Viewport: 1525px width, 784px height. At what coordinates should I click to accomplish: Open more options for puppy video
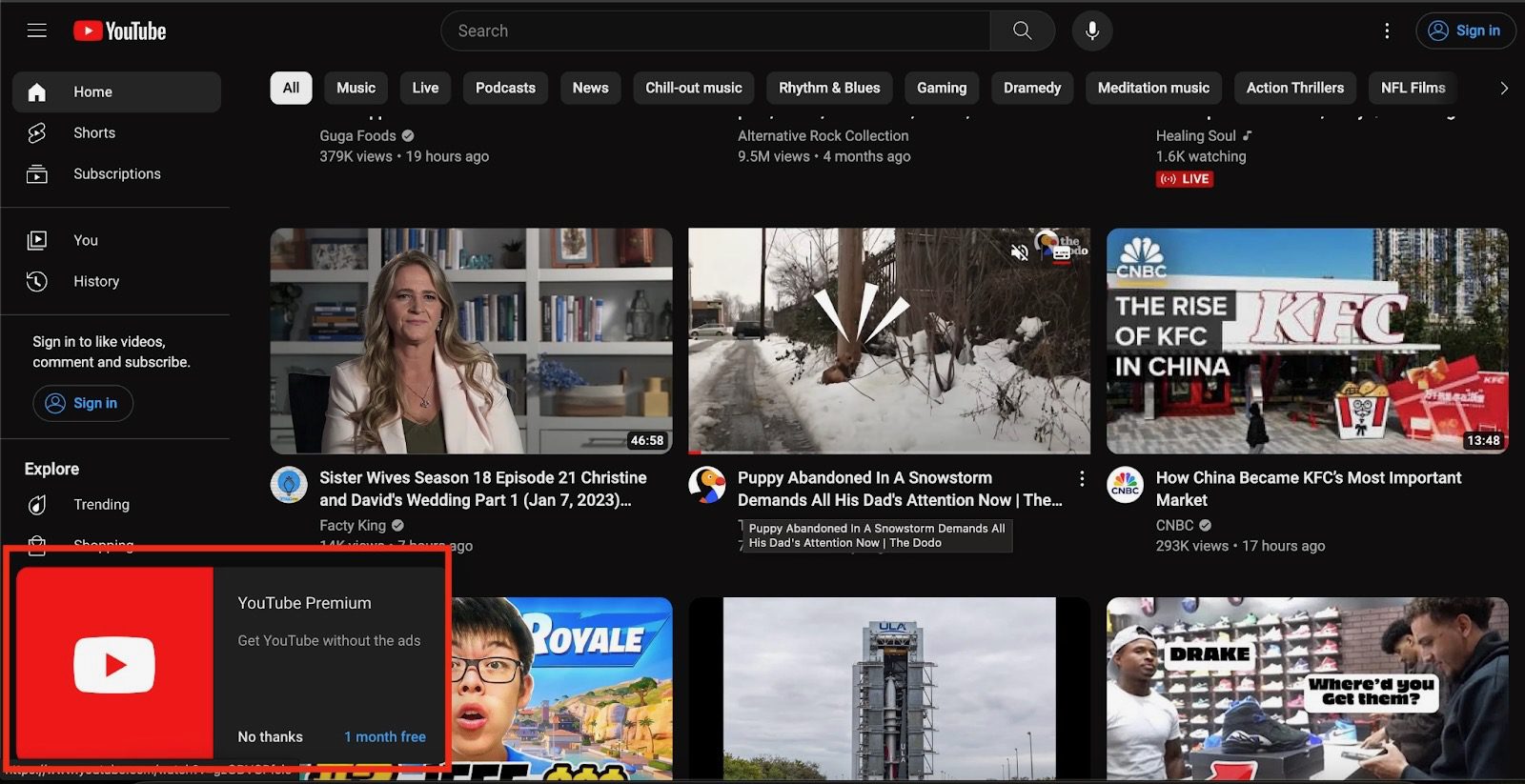pos(1081,478)
